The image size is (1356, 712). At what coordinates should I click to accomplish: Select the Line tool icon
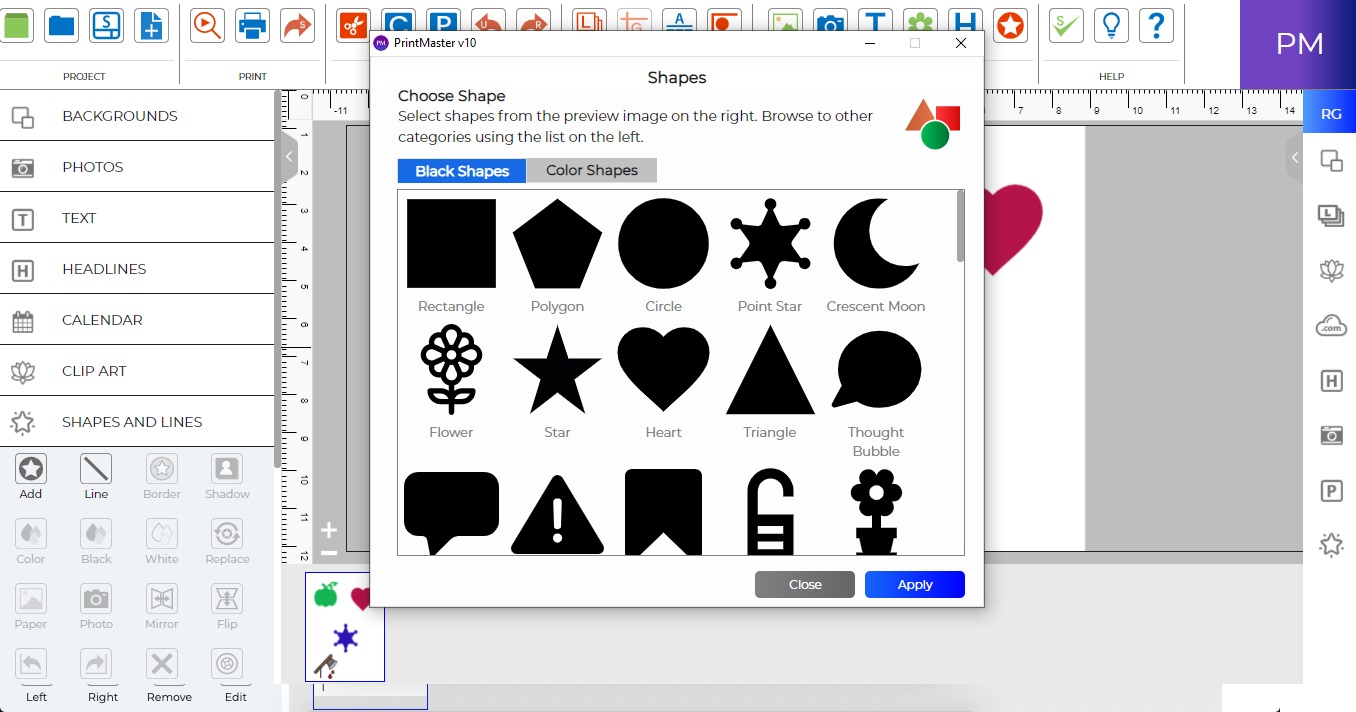click(96, 469)
